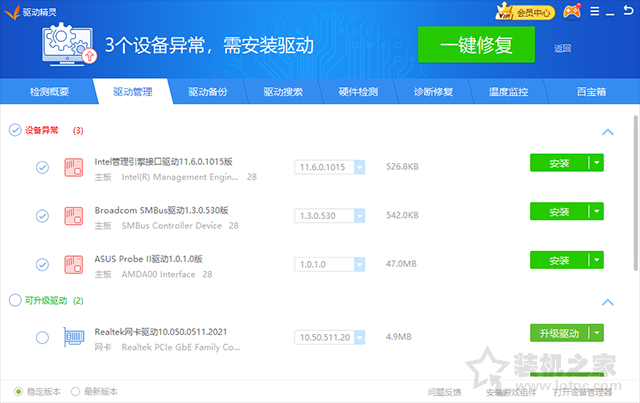640x403 pixels.
Task: Open the 1.0.1.0 version dropdown
Action: tap(360, 264)
